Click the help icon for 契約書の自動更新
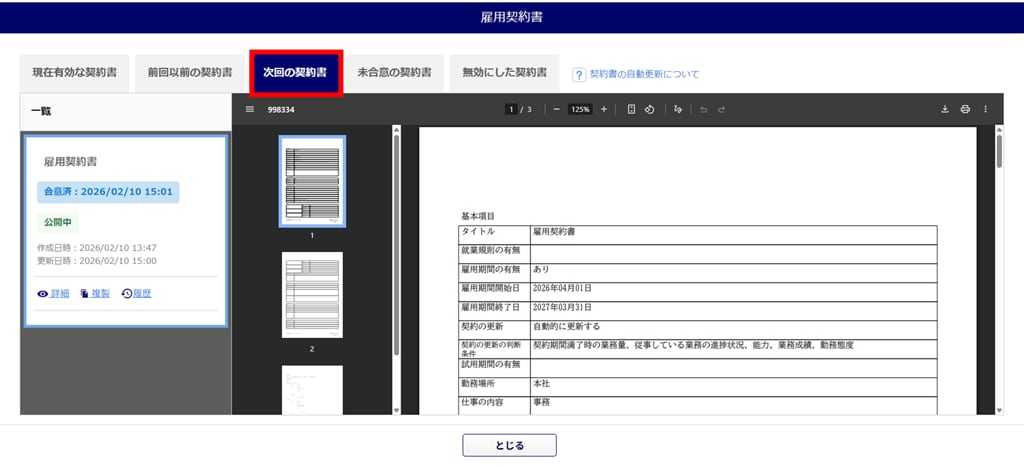The height and width of the screenshot is (467, 1024). [x=578, y=74]
